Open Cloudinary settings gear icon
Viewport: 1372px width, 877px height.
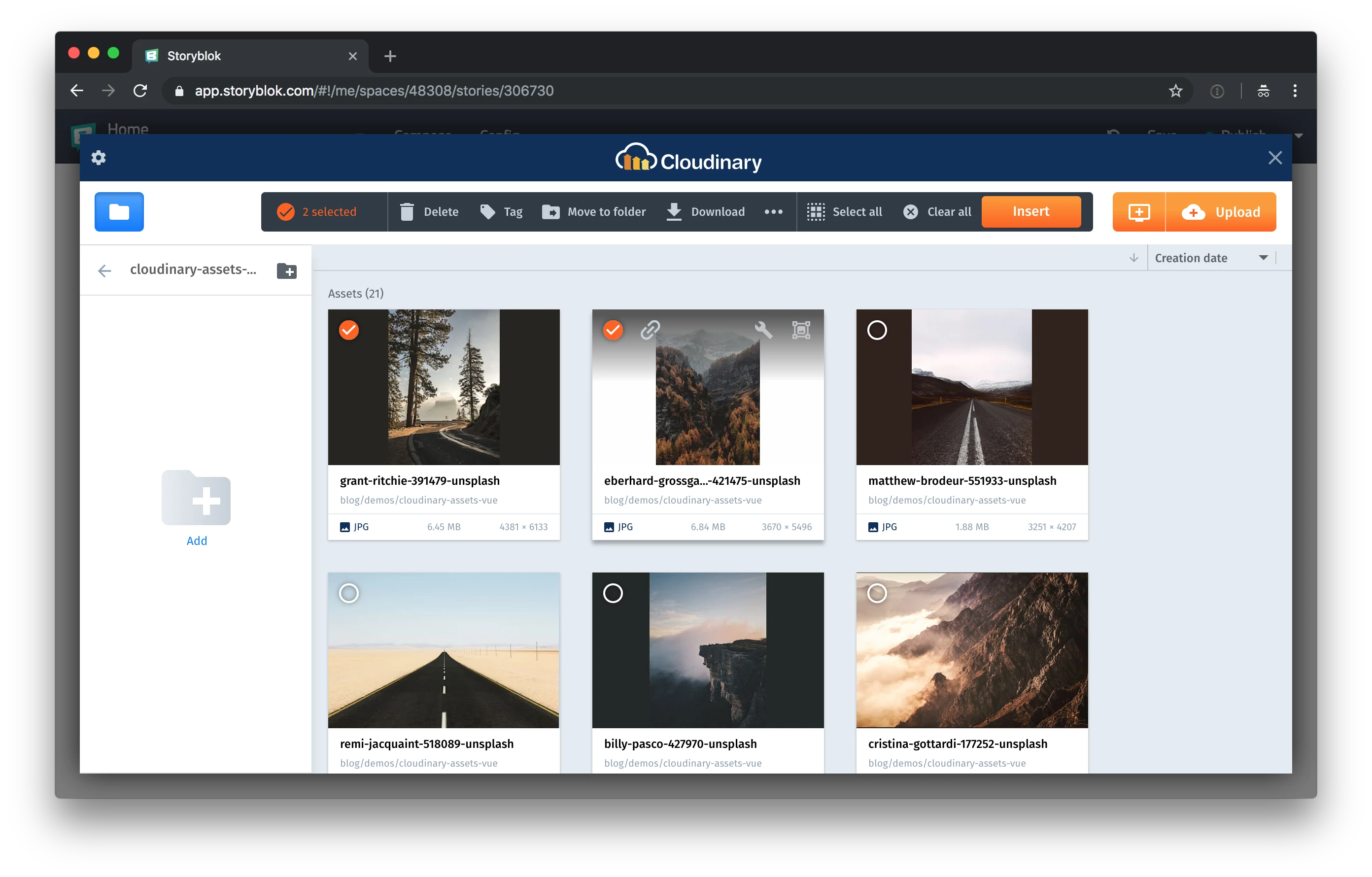pos(99,158)
